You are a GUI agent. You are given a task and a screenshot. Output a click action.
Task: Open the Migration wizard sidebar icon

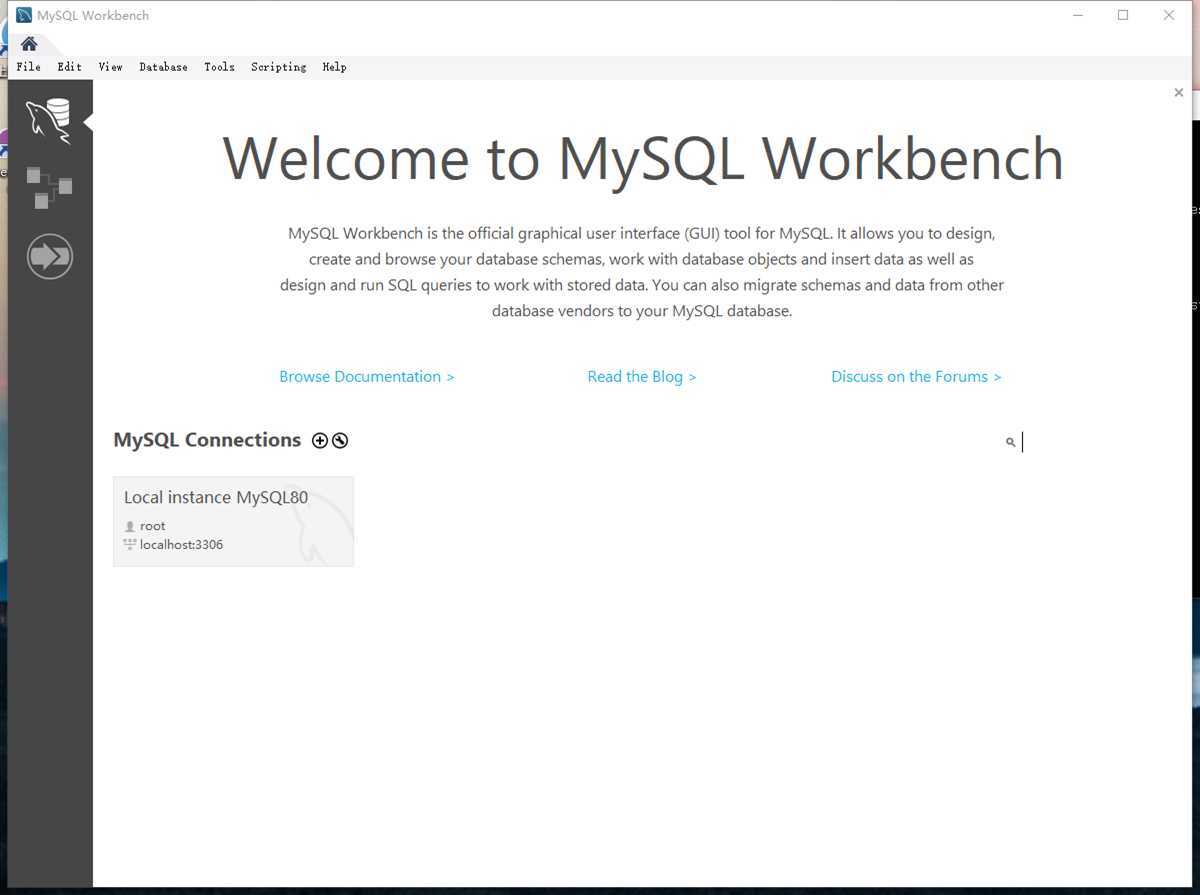point(49,257)
